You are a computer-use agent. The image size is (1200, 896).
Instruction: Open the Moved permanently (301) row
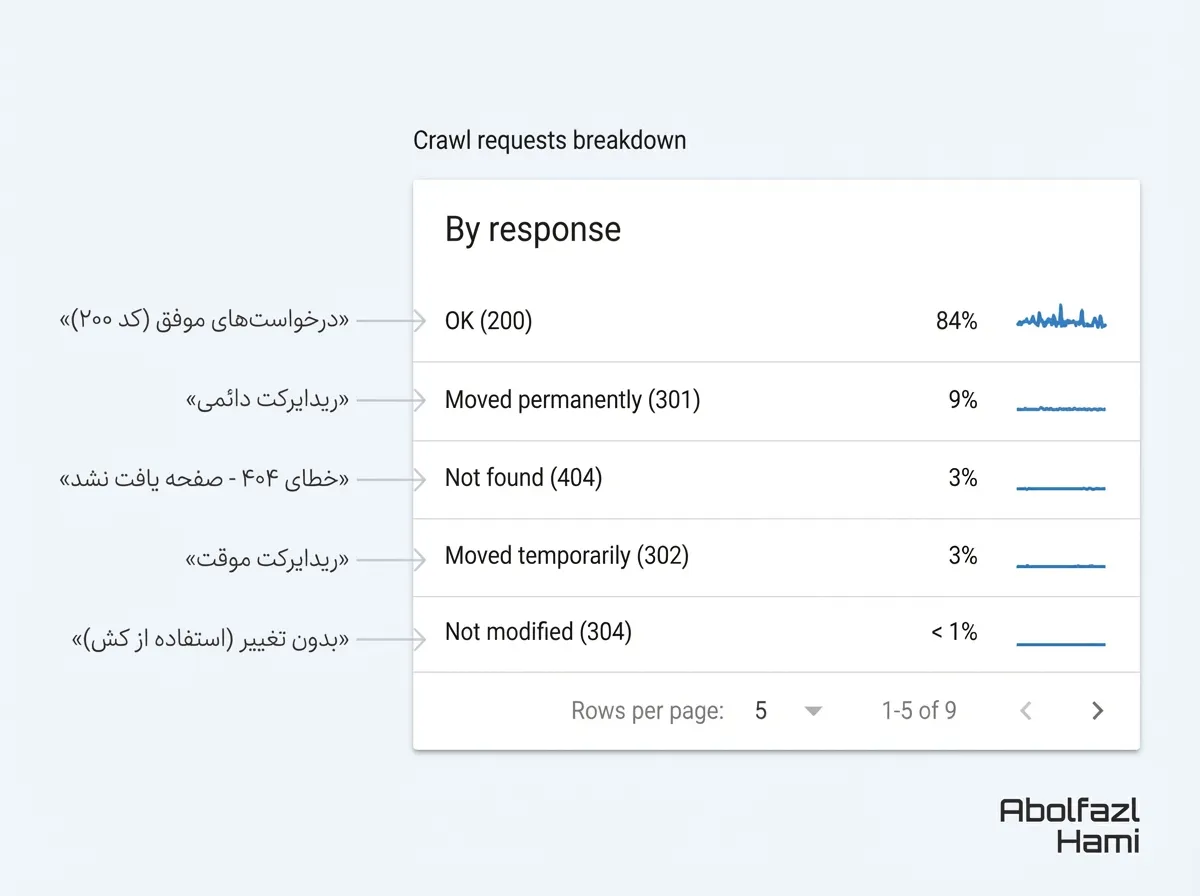coord(572,400)
